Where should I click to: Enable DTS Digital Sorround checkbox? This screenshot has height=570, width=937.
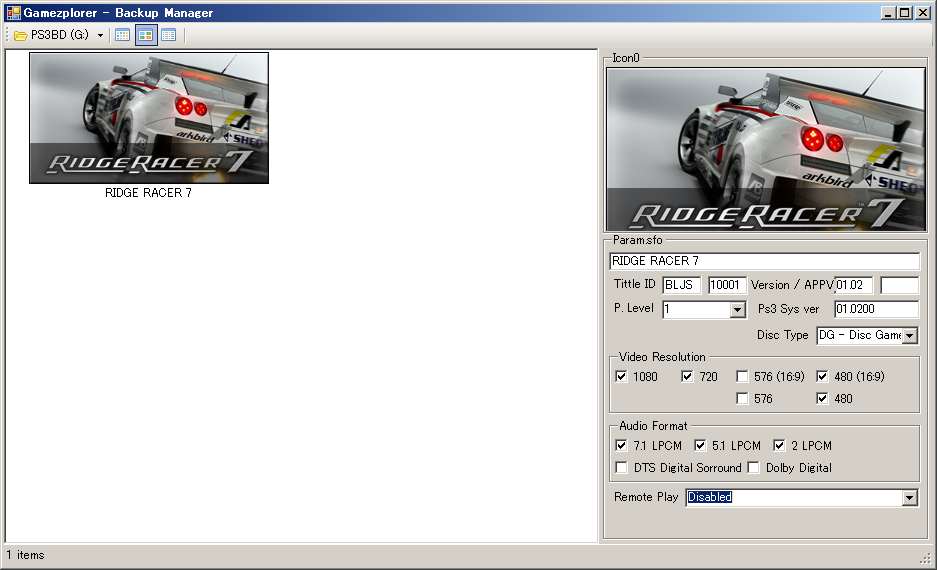click(621, 467)
